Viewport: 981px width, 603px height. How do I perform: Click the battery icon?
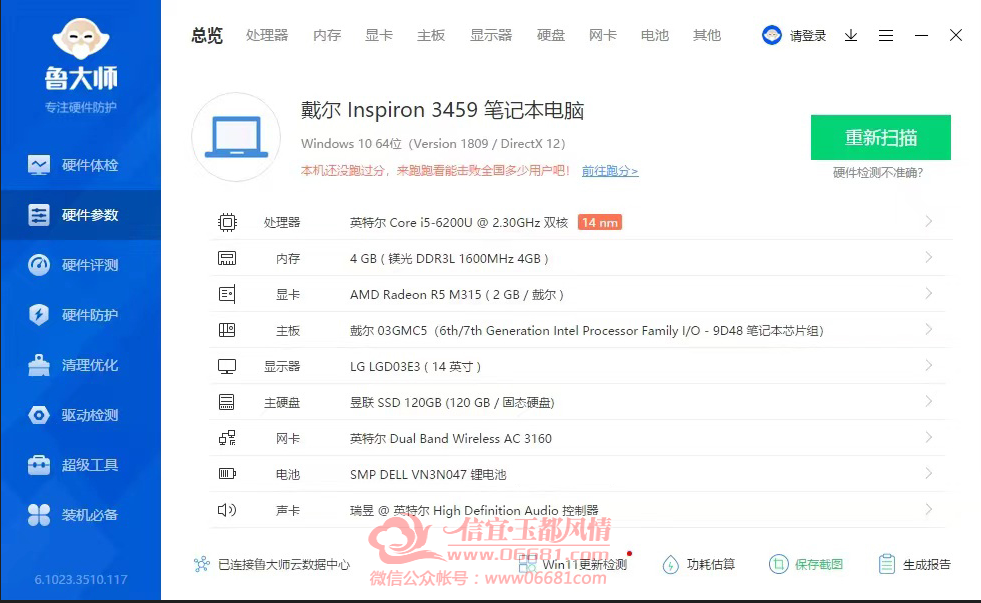click(227, 474)
